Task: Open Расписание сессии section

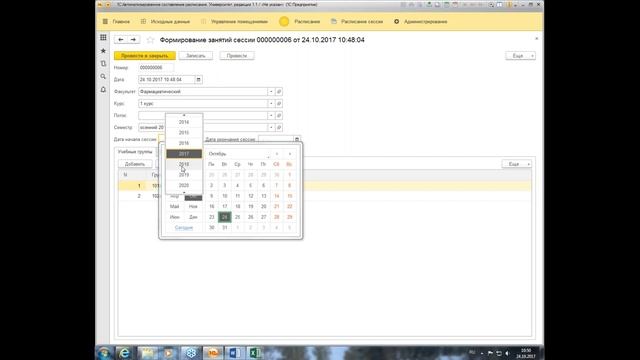Action: coord(357,22)
